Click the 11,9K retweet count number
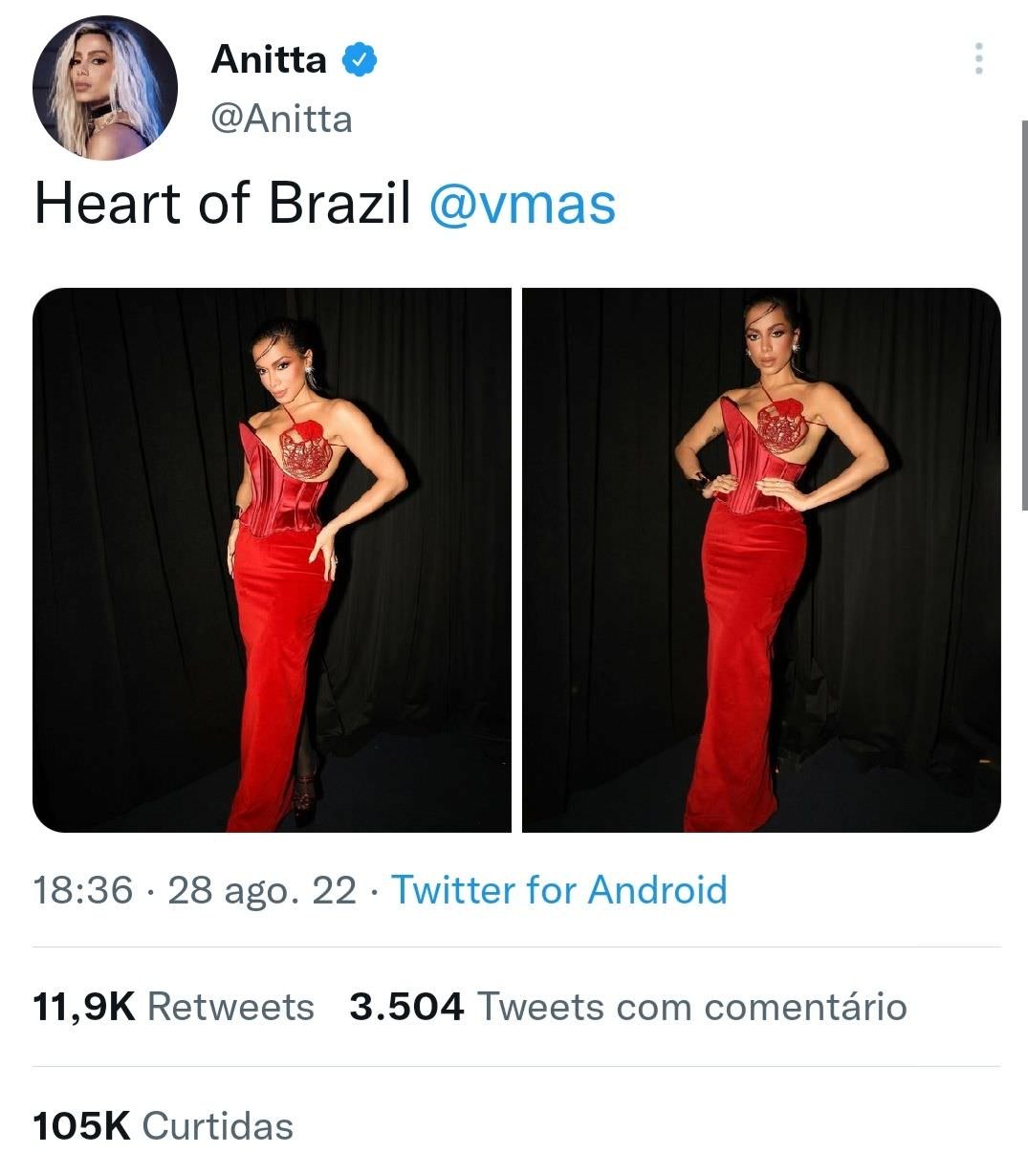This screenshot has height=1176, width=1028. tap(84, 1007)
